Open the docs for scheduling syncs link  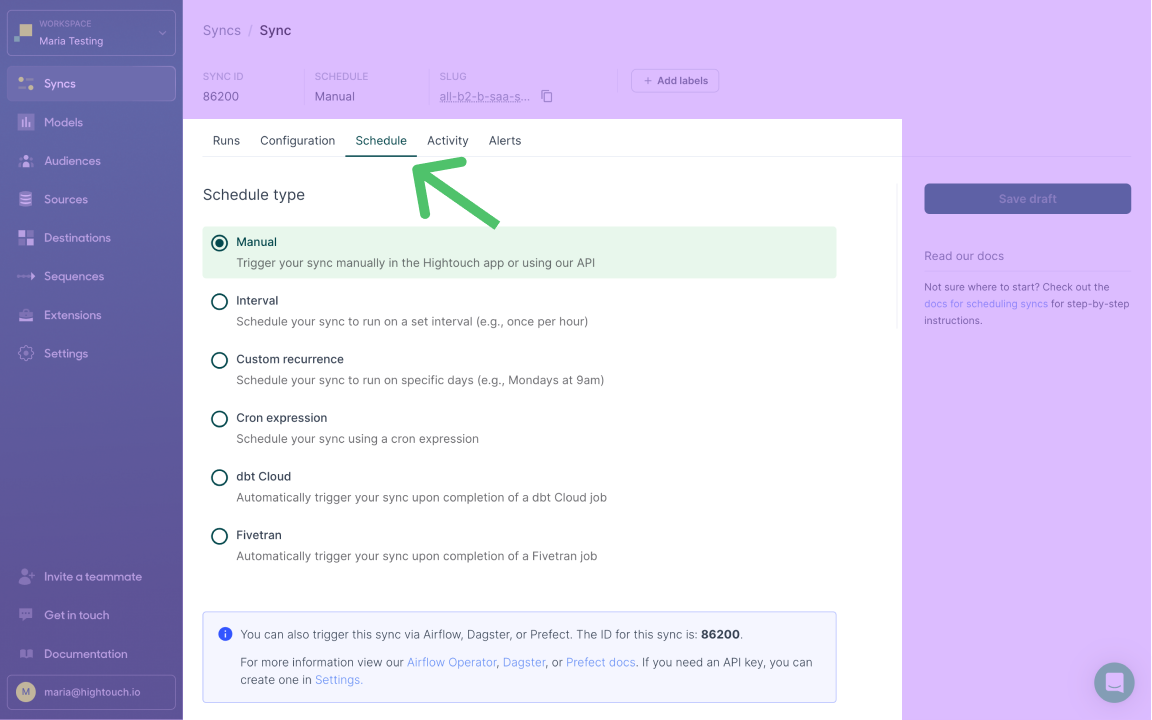click(x=985, y=303)
